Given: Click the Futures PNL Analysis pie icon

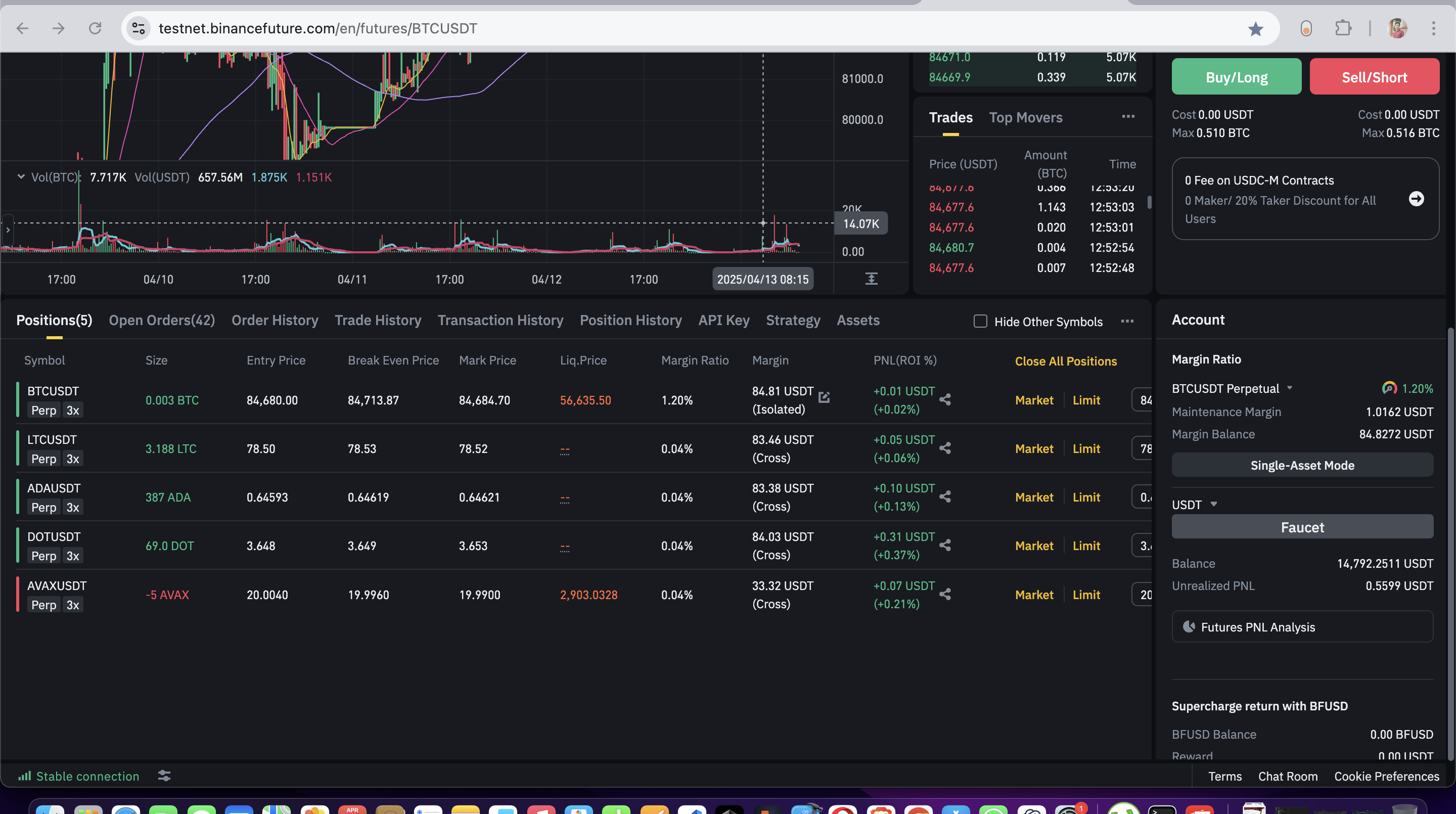Looking at the screenshot, I should (1189, 626).
